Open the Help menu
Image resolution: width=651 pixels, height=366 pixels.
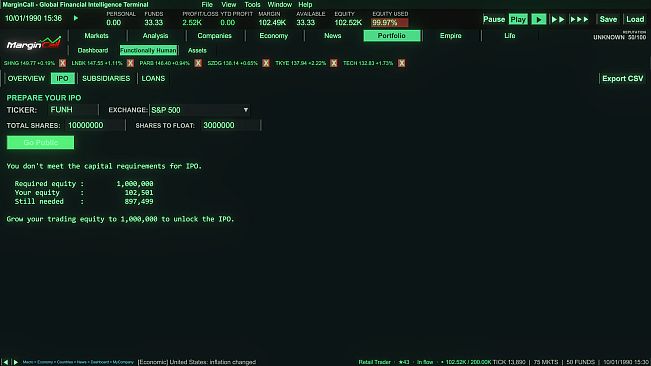pyautogui.click(x=305, y=5)
